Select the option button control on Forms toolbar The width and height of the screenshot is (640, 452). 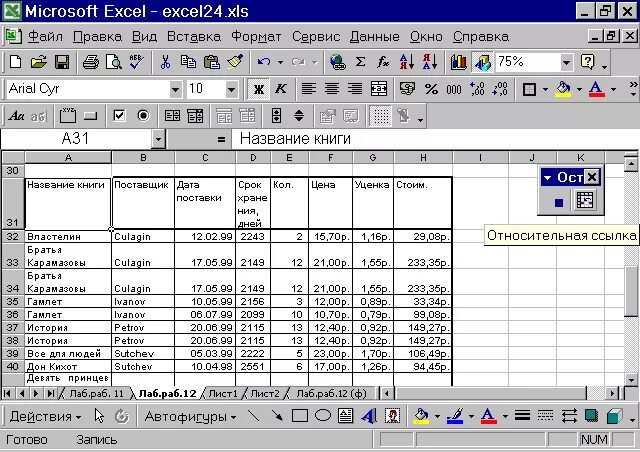143,116
